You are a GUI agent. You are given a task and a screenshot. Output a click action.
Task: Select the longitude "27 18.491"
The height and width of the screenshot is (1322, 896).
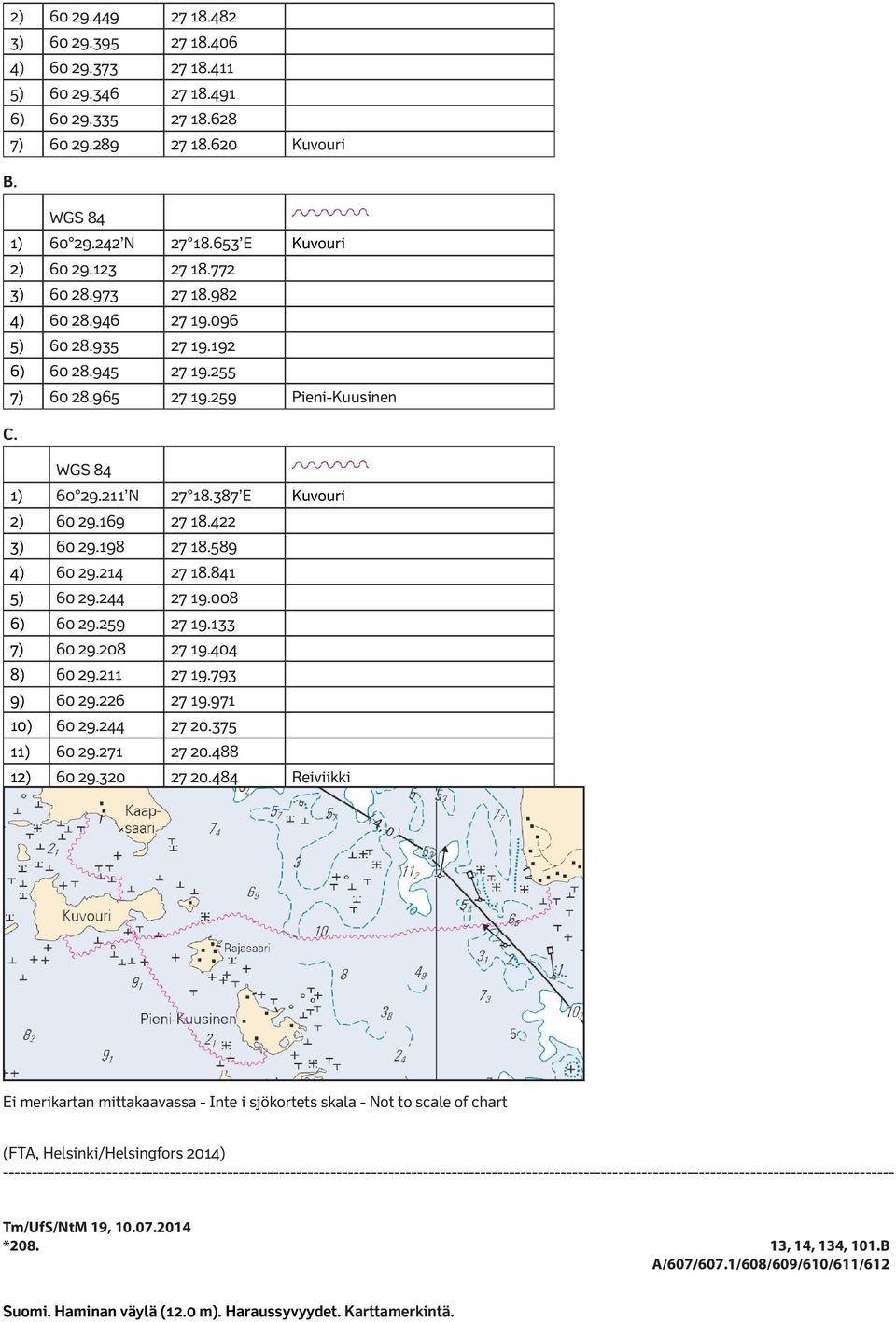(203, 93)
